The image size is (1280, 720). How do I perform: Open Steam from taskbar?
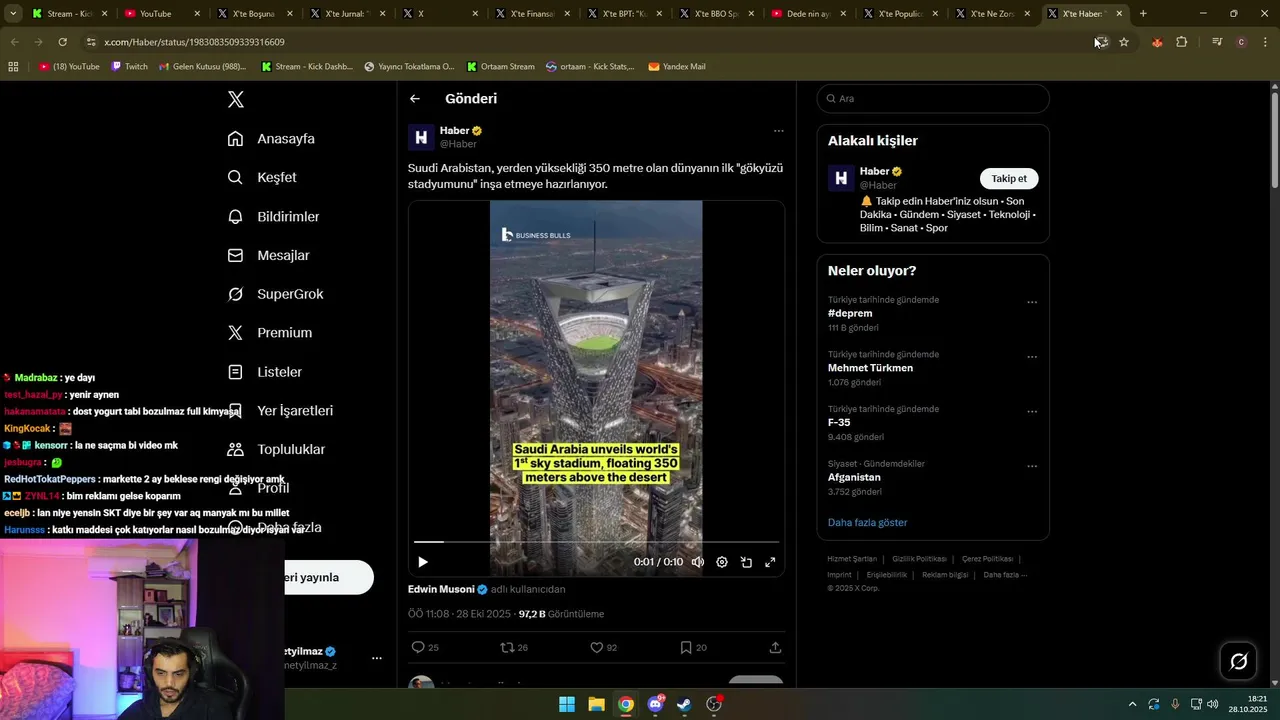684,704
